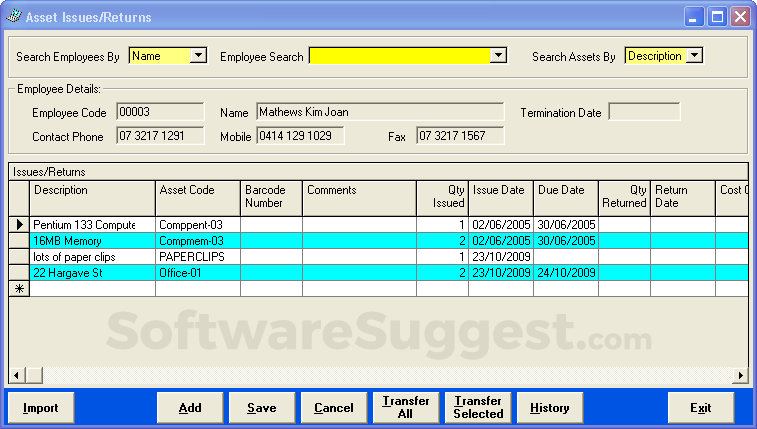Viewport: 757px width, 429px height.
Task: Select the 16MB Memory row description
Action: (x=92, y=241)
